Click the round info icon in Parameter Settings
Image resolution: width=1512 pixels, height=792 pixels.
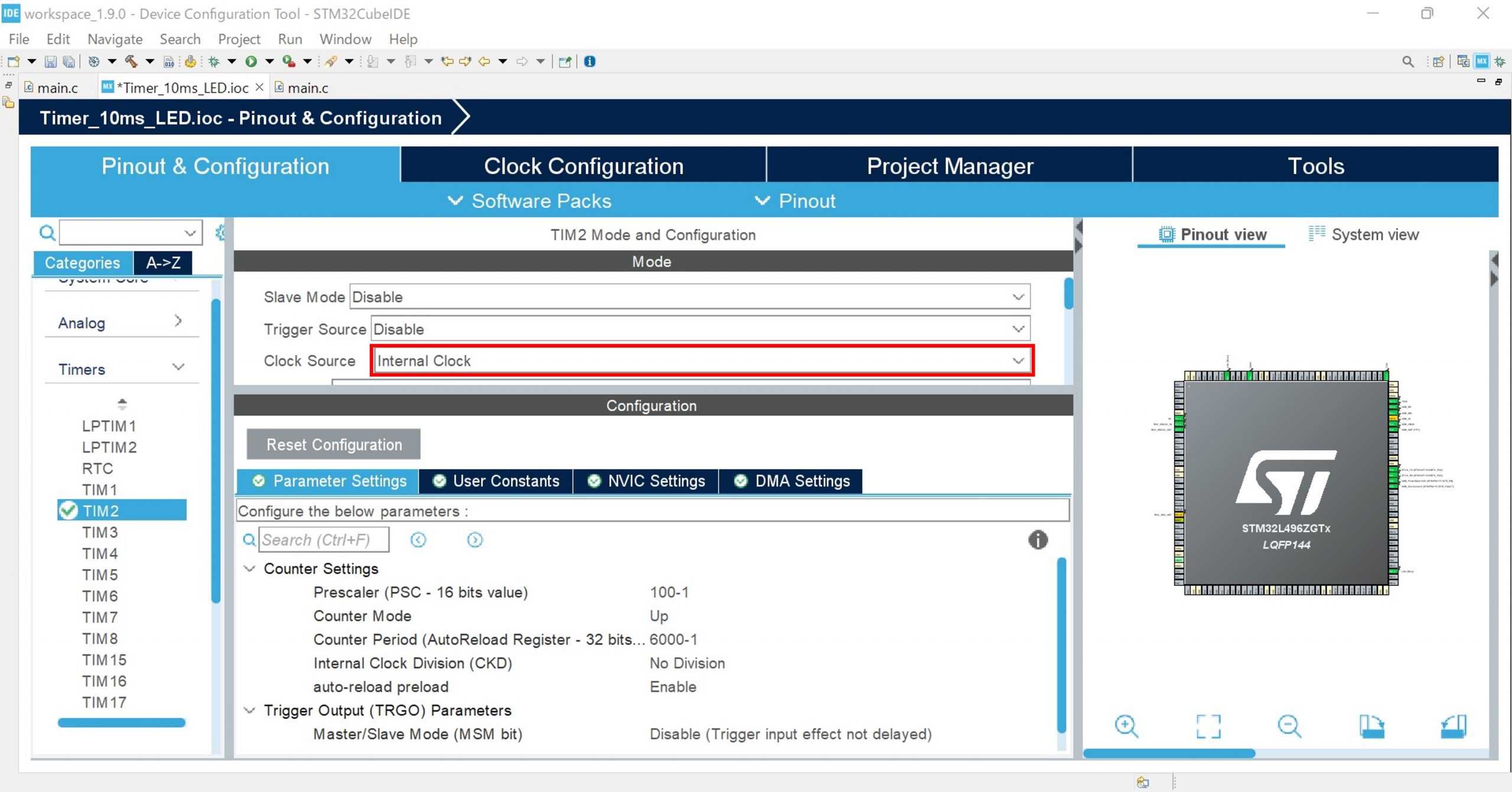tap(1038, 539)
